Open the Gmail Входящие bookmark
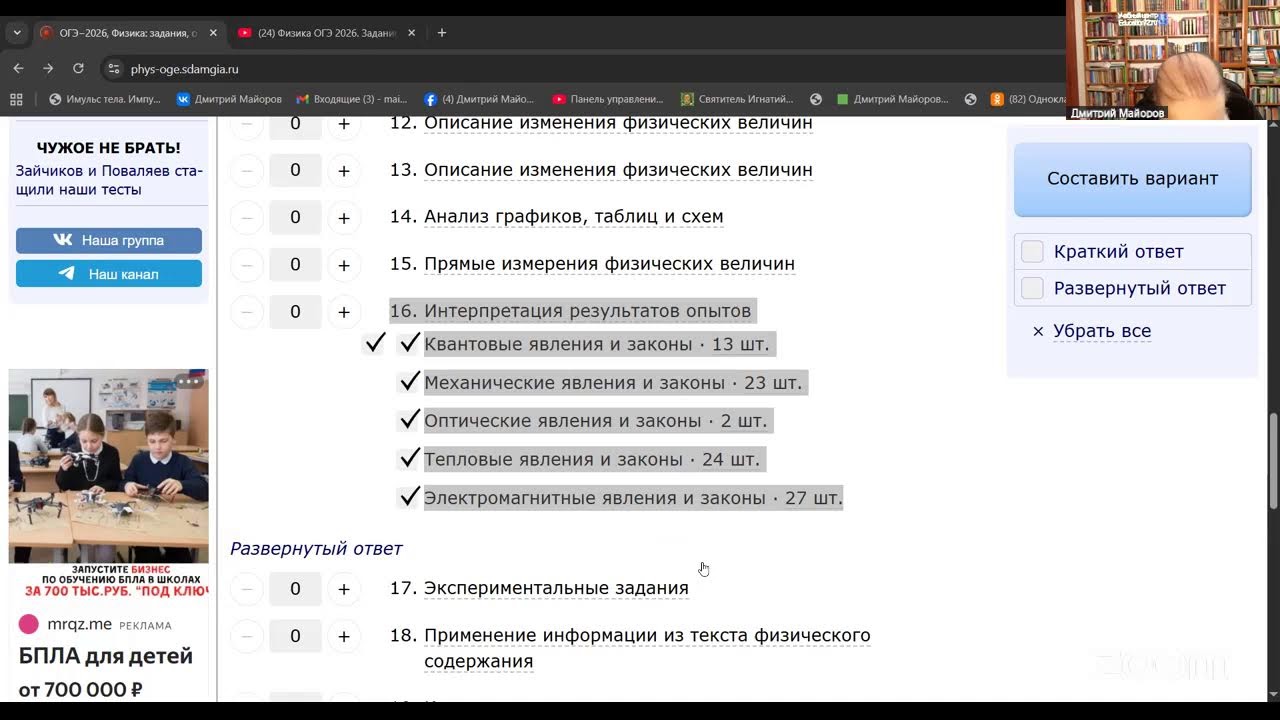The width and height of the screenshot is (1280, 720). [352, 99]
